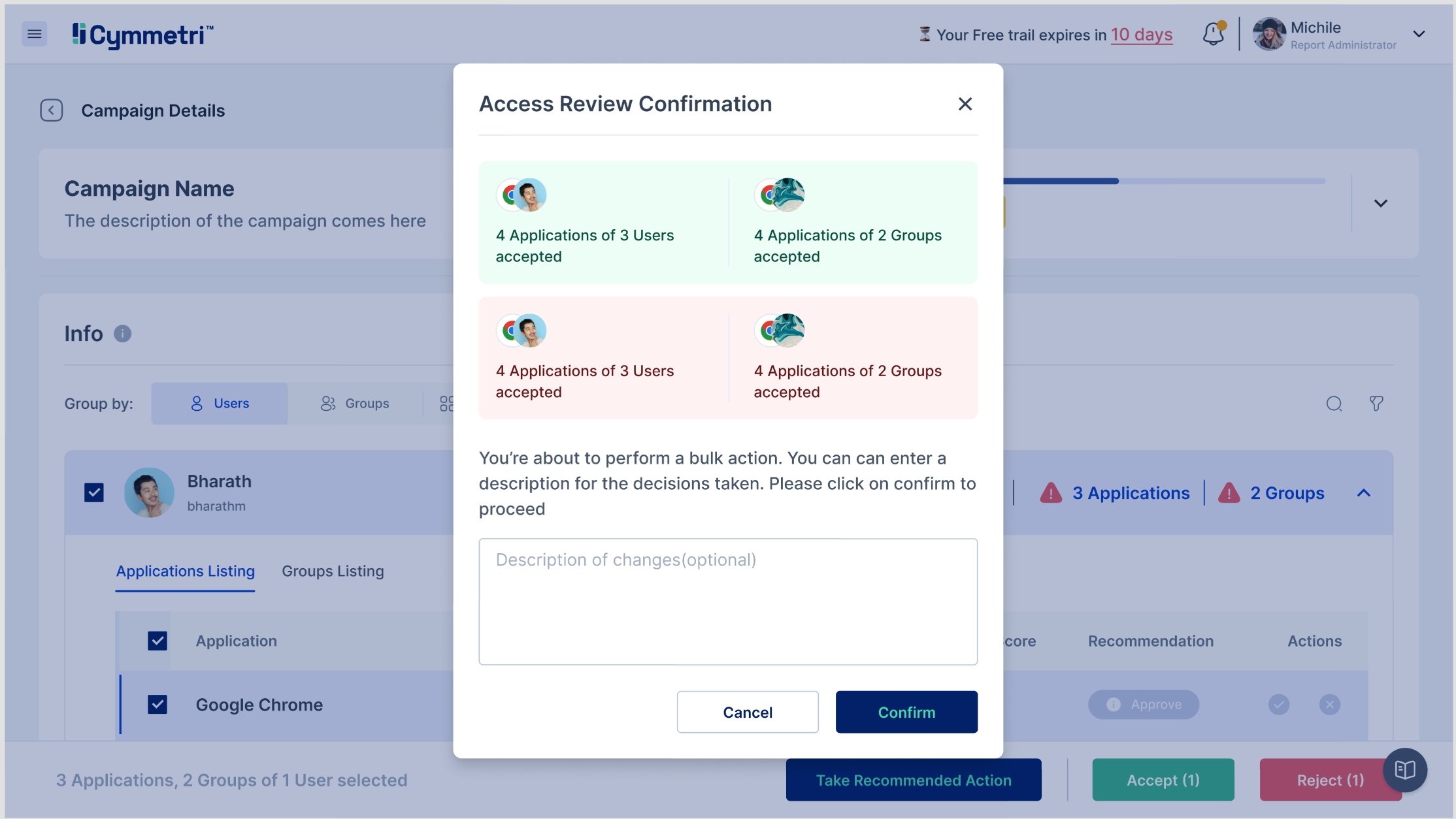This screenshot has width=1456, height=819.
Task: Focus the Description of changes field
Action: click(x=728, y=602)
